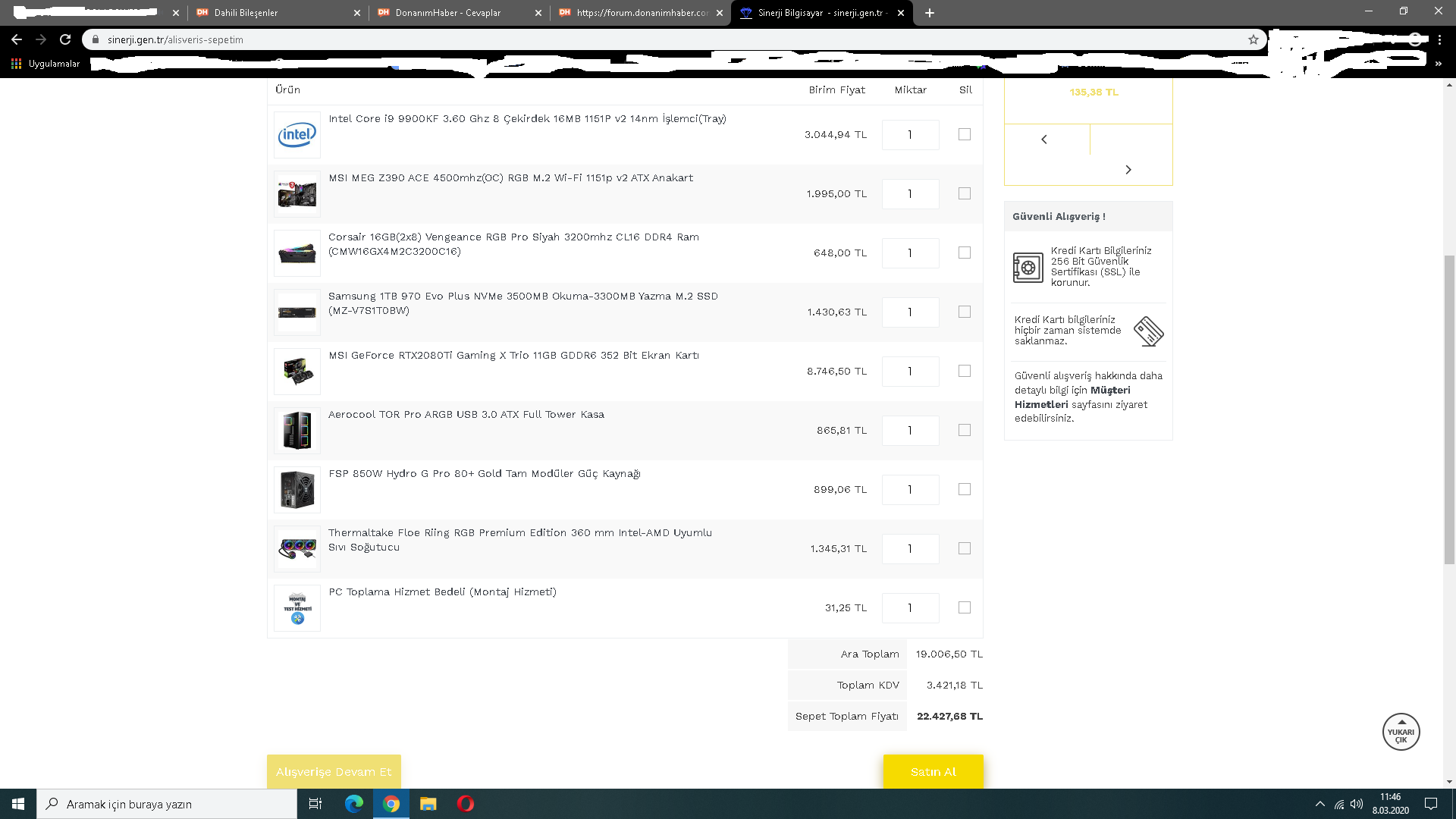Close the Dahili Bileşenler tab
The width and height of the screenshot is (1456, 819).
pyautogui.click(x=357, y=13)
